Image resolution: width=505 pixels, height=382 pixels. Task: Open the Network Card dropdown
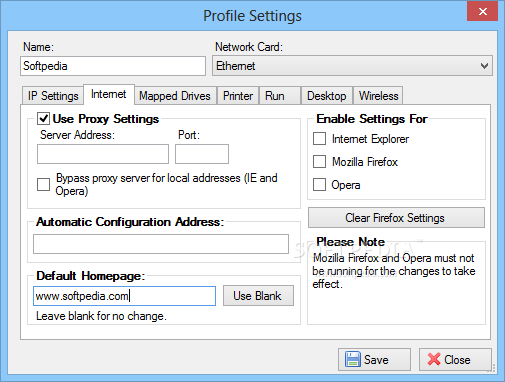tap(352, 66)
